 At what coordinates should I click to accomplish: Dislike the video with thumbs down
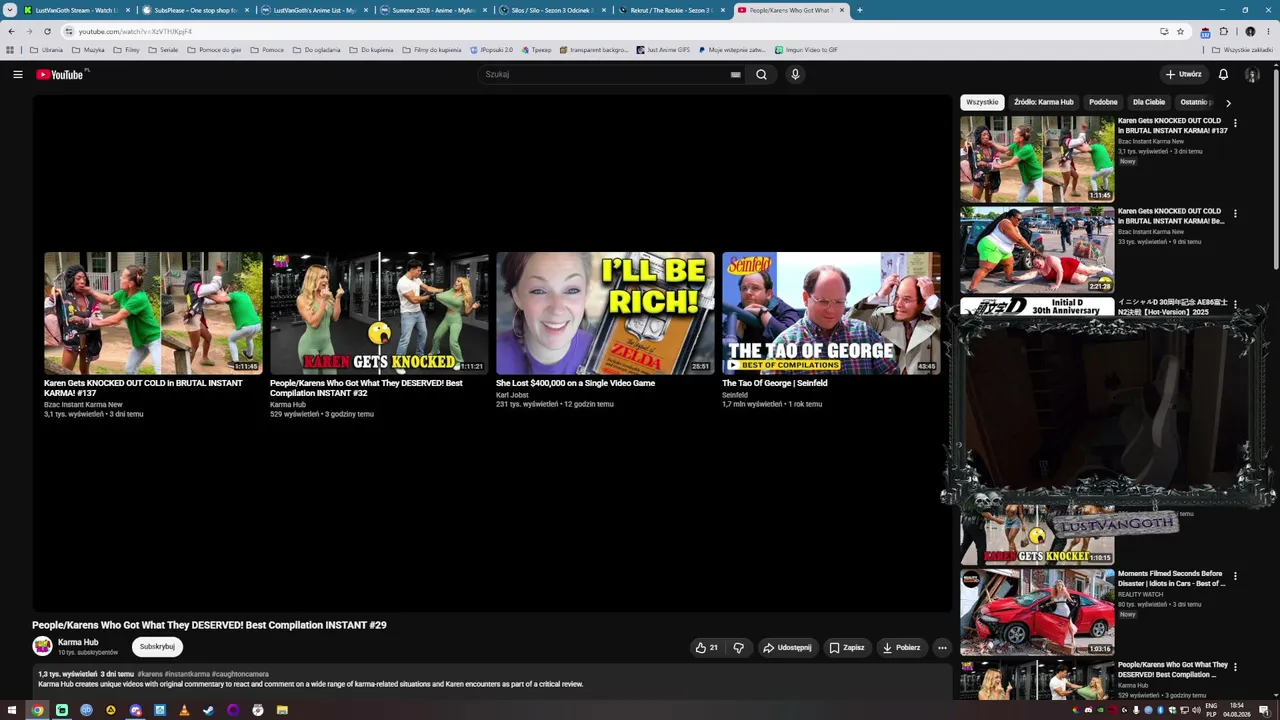tap(739, 647)
